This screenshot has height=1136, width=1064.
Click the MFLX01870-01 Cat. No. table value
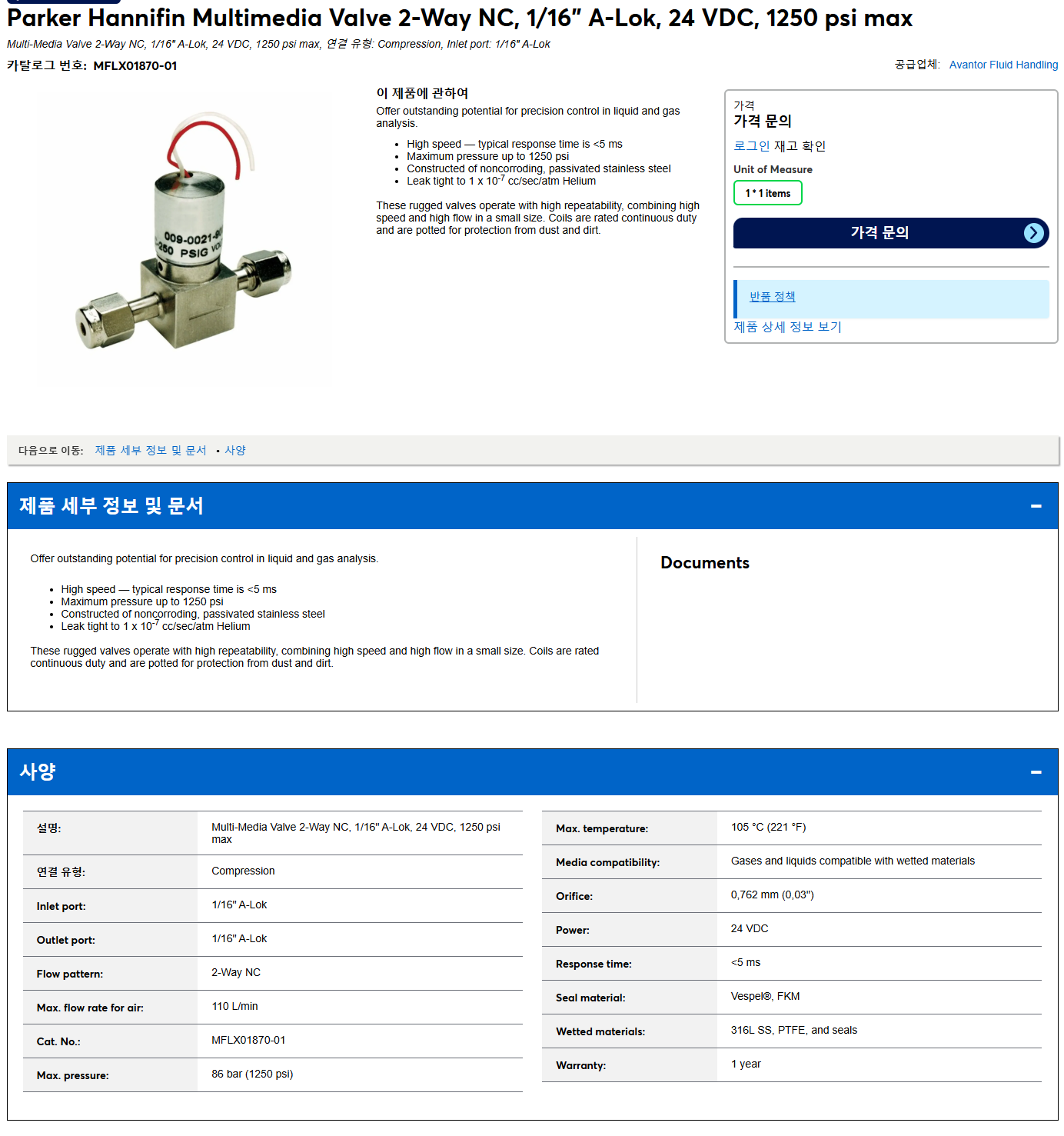pyautogui.click(x=248, y=1040)
